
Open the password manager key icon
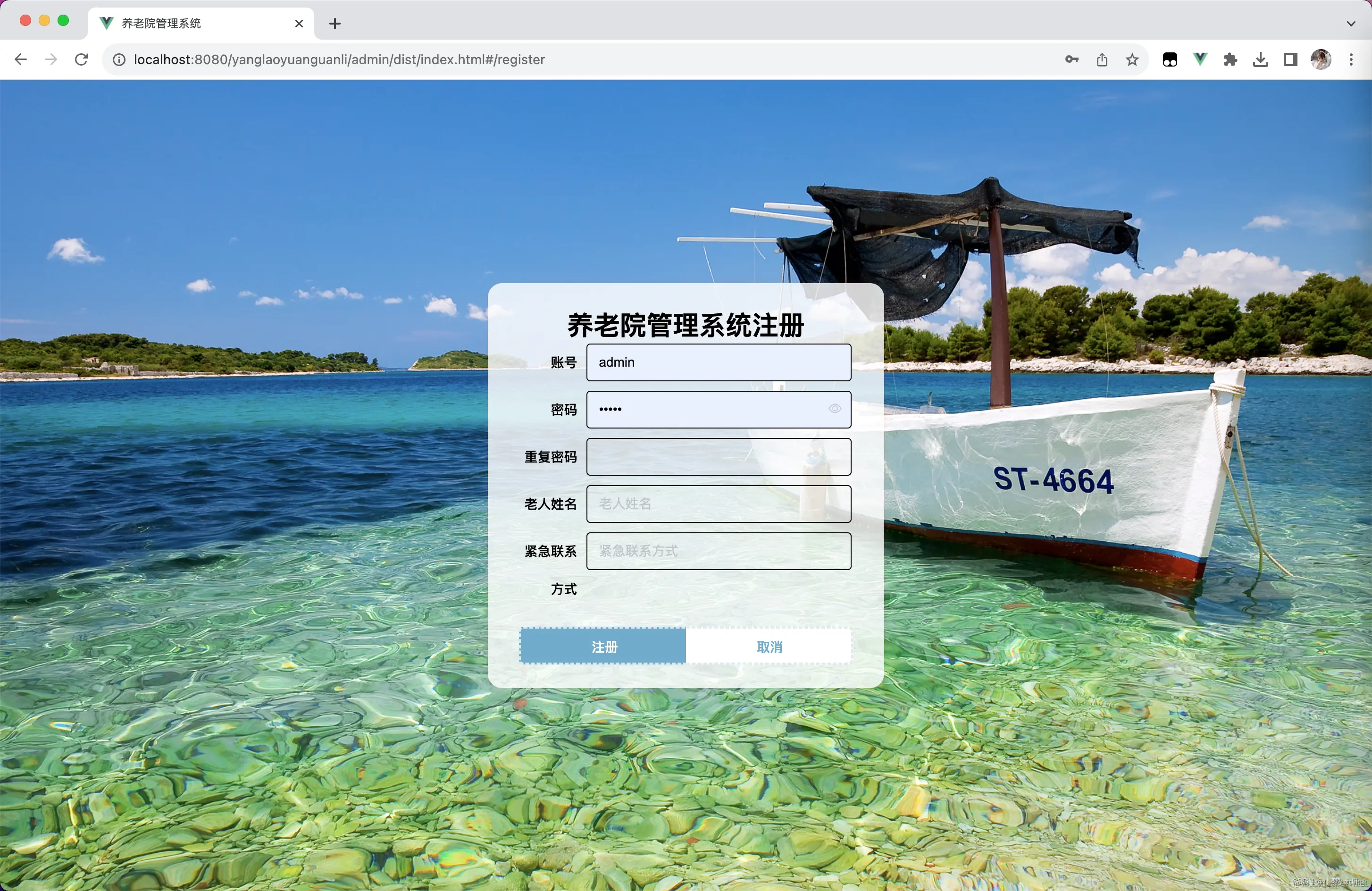[x=1071, y=59]
